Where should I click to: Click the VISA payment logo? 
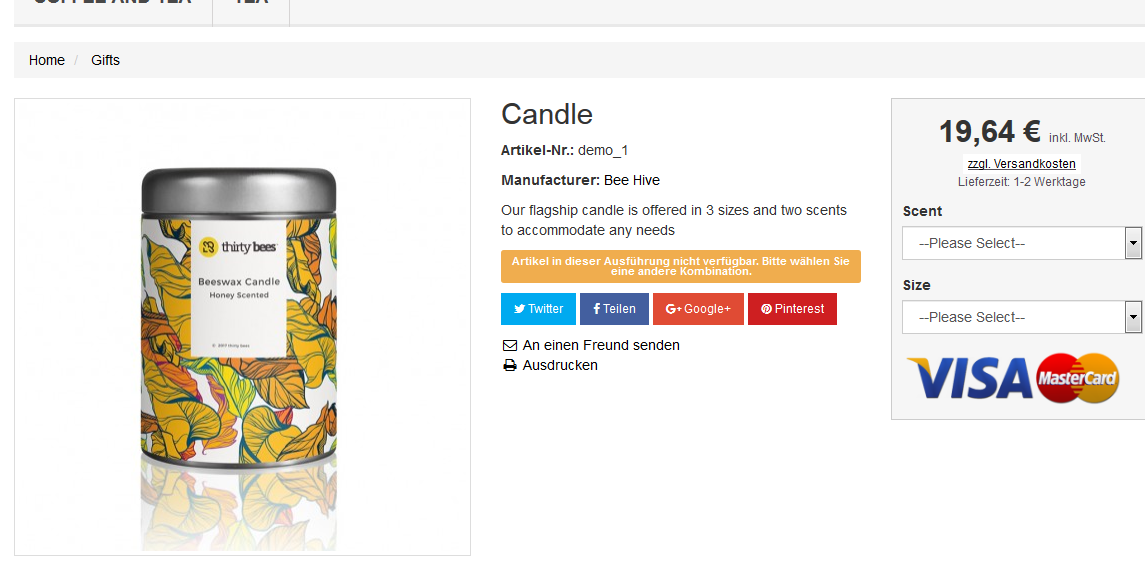click(970, 378)
